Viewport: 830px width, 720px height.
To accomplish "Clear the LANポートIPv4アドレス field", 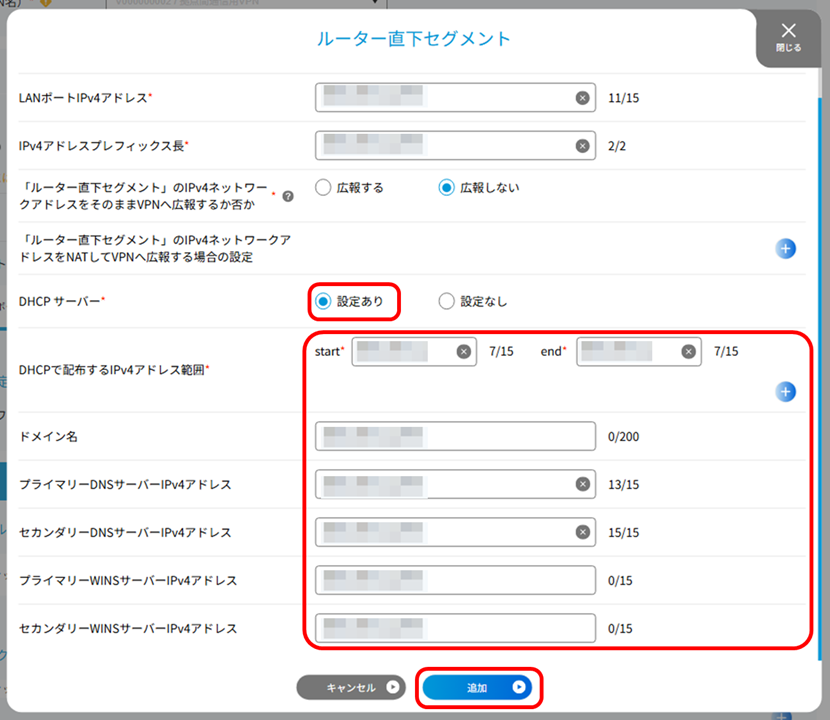I will click(x=582, y=98).
